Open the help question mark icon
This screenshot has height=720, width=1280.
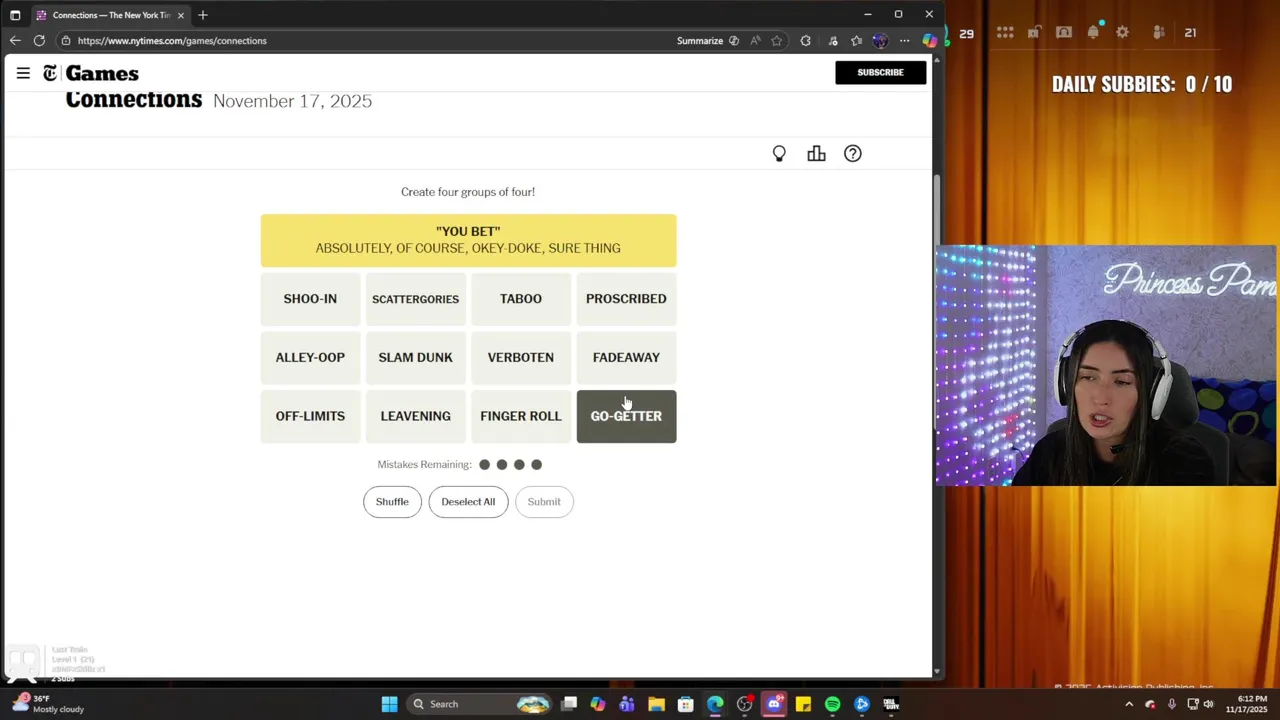pos(852,154)
